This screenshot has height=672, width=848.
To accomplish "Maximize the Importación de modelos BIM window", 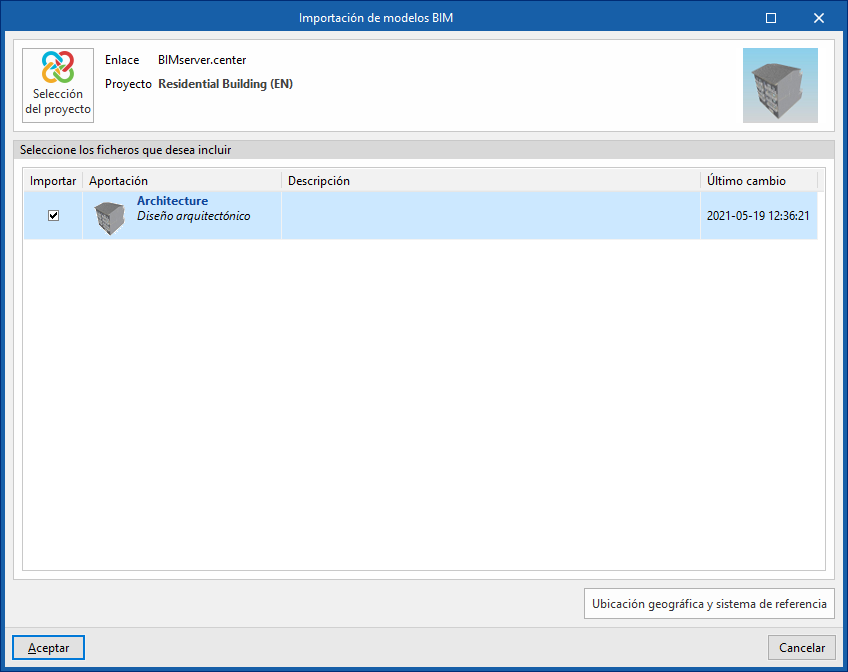I will point(771,18).
